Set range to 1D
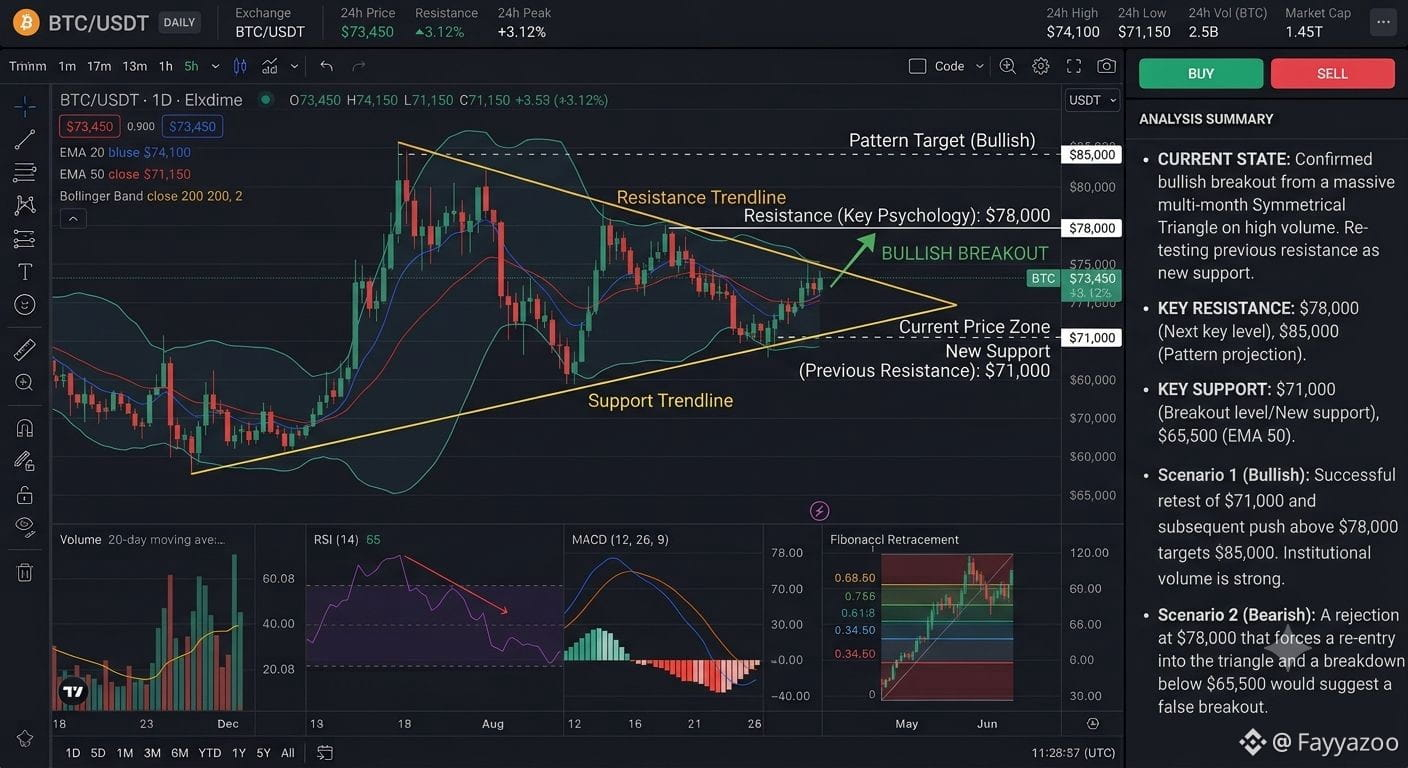The width and height of the screenshot is (1408, 768). (73, 752)
